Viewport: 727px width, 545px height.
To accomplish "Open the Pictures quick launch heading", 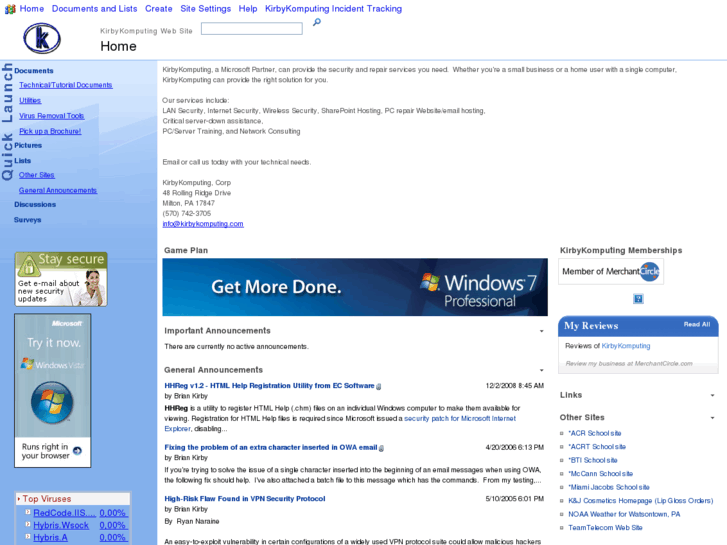I will tap(28, 145).
